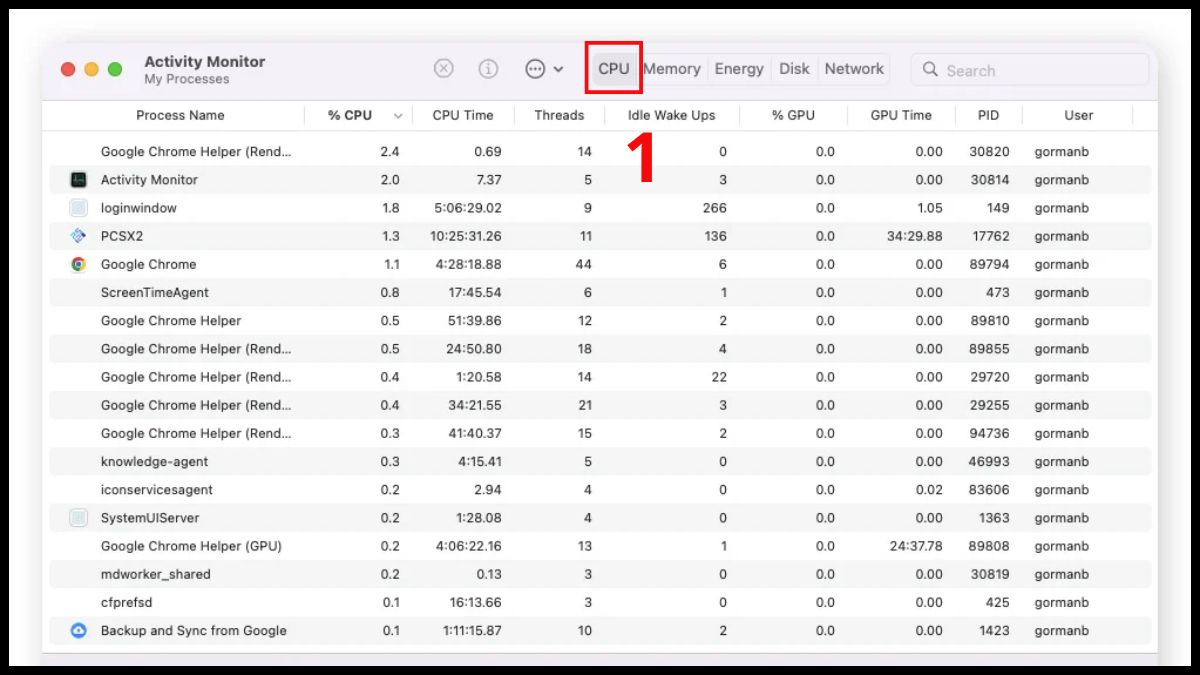Click the stop process (X) toolbar icon
Viewport: 1200px width, 675px height.
[x=443, y=69]
